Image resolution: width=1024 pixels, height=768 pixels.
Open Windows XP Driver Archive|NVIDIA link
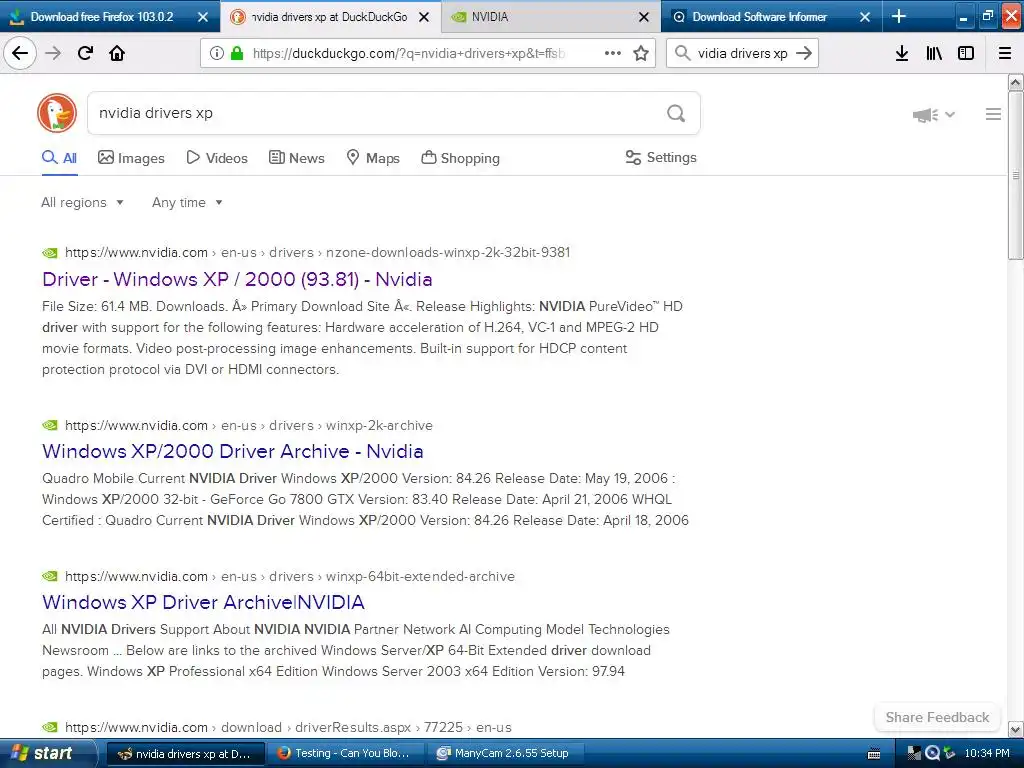point(203,602)
